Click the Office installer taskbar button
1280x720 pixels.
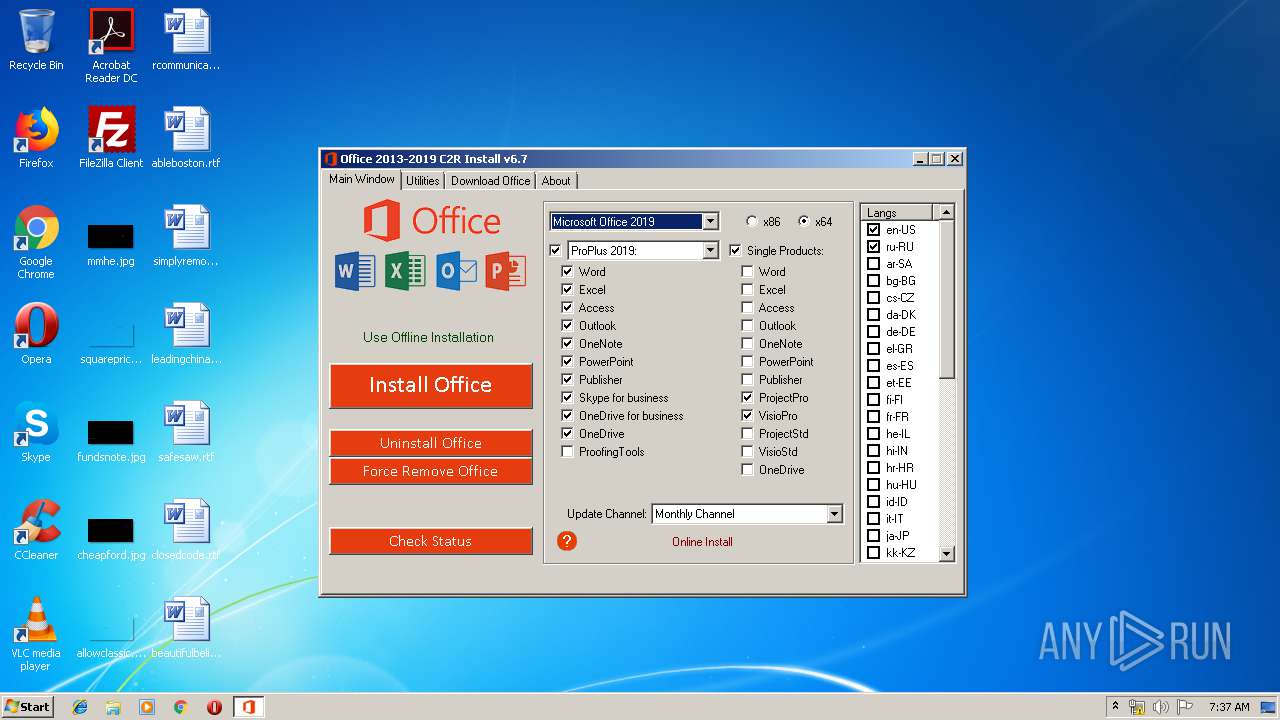(x=248, y=707)
